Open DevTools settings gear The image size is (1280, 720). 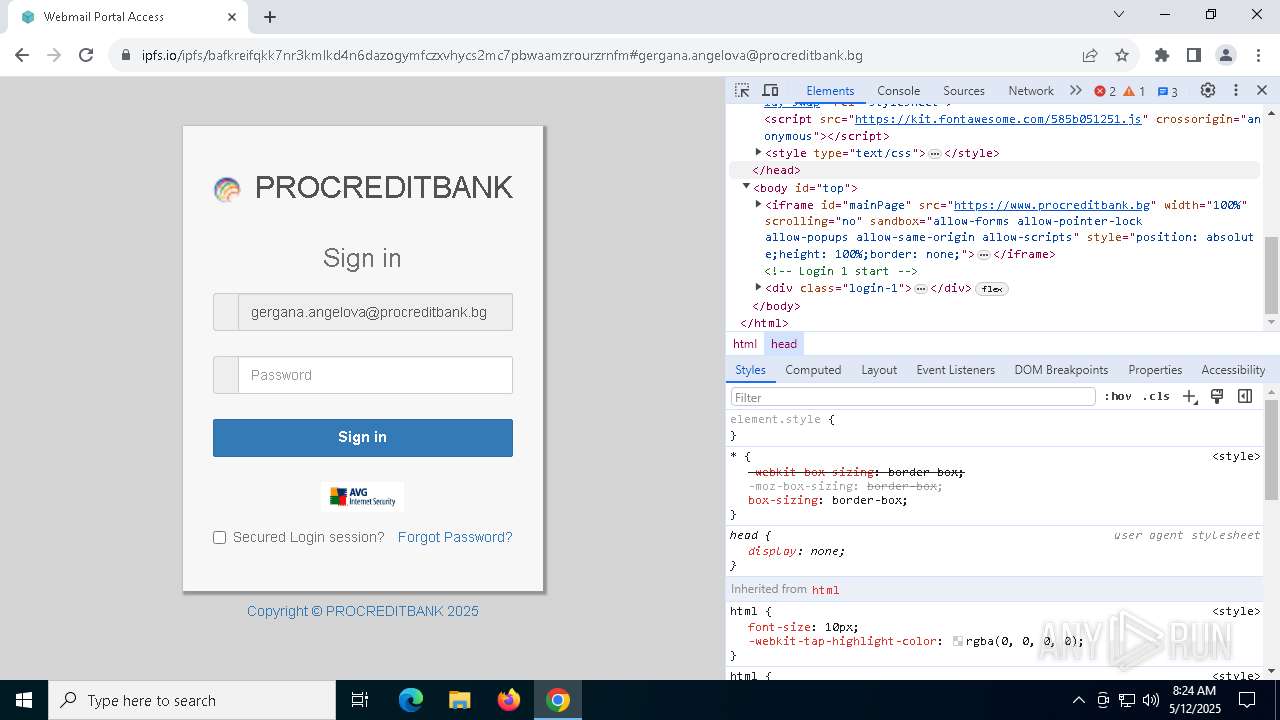coord(1208,90)
